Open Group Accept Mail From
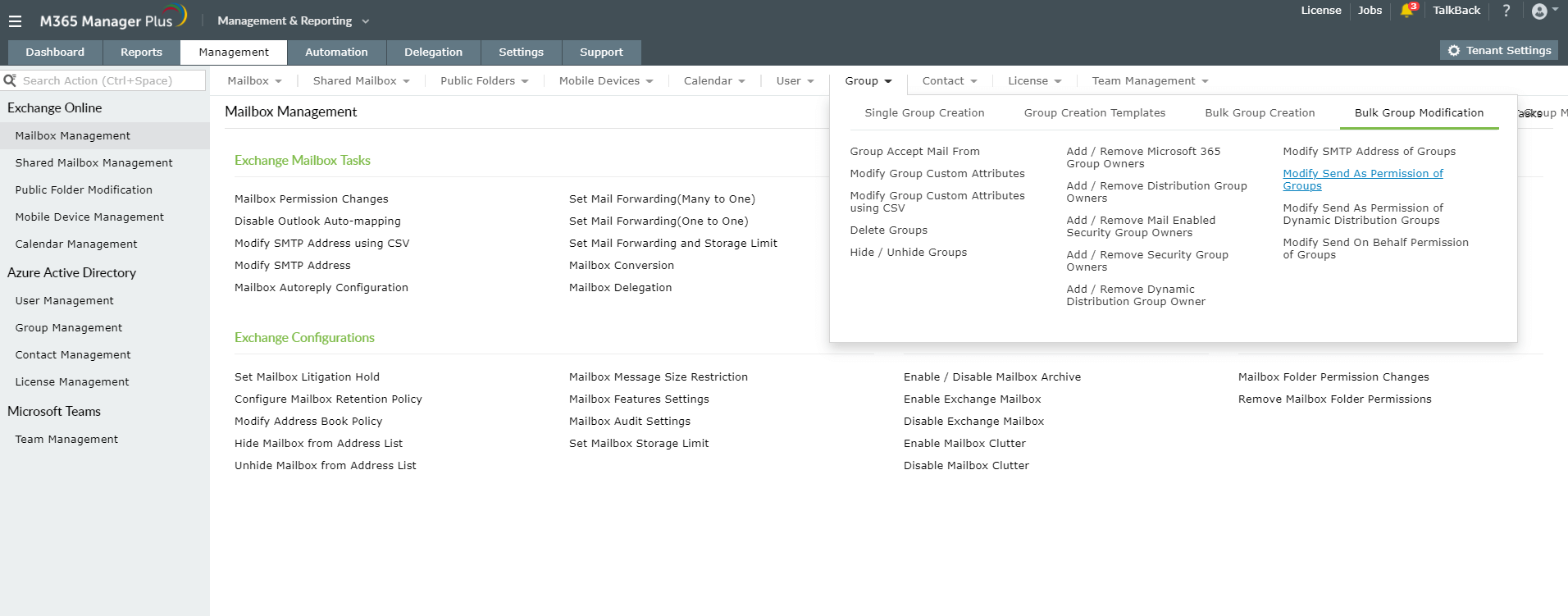Viewport: 1568px width, 616px height. (x=914, y=152)
